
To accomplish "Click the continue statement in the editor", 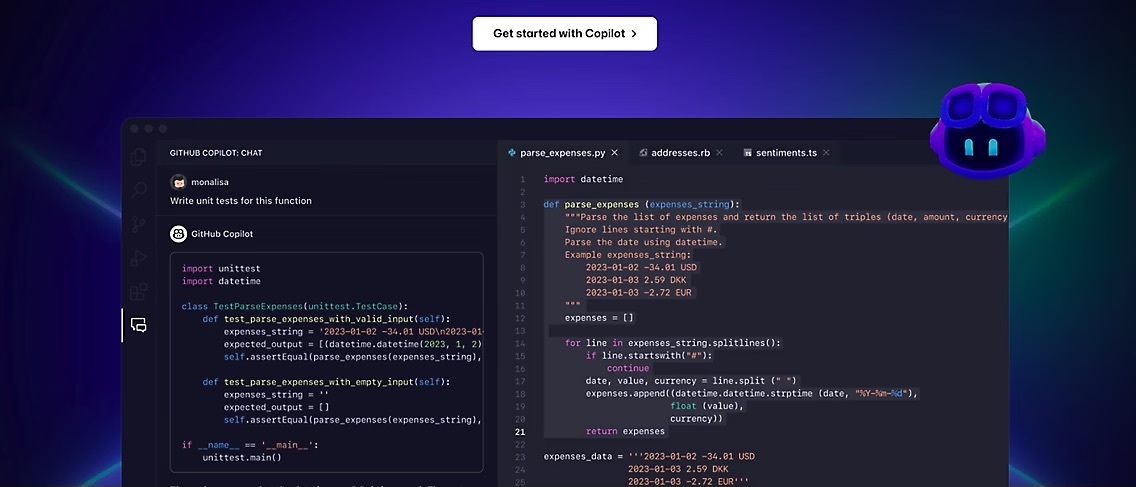I will (628, 368).
